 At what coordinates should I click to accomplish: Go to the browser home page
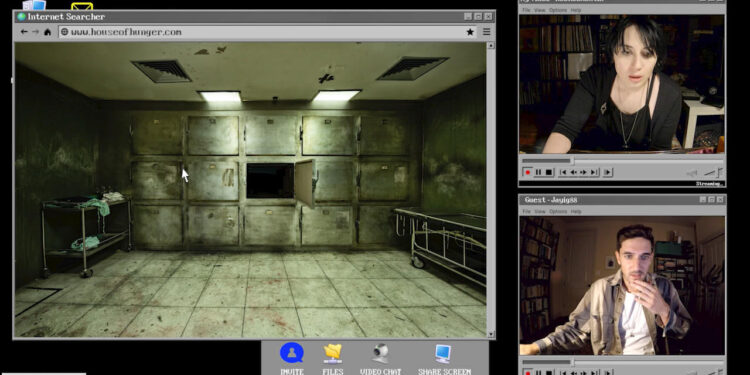click(x=47, y=32)
